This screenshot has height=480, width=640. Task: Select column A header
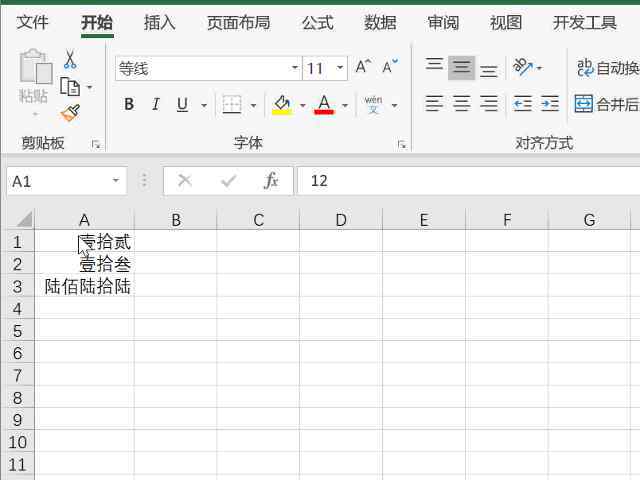click(84, 220)
